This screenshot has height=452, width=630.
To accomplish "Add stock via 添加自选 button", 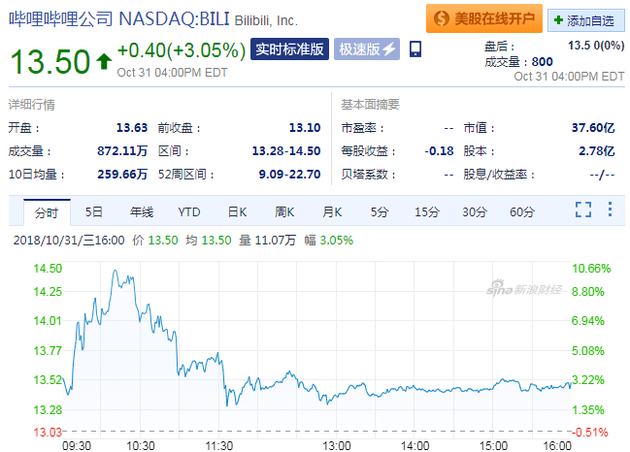I will click(x=586, y=20).
